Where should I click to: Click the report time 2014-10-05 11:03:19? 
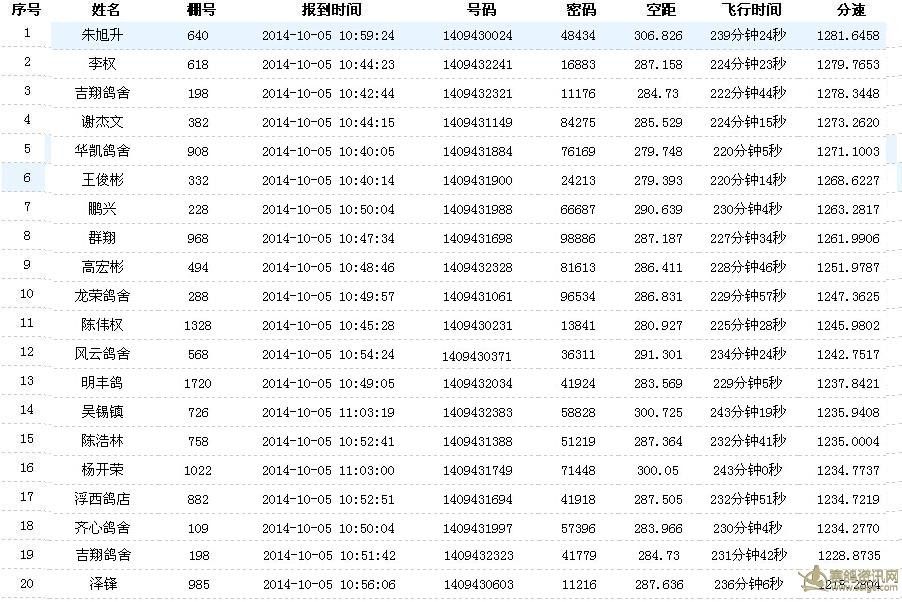pyautogui.click(x=328, y=412)
